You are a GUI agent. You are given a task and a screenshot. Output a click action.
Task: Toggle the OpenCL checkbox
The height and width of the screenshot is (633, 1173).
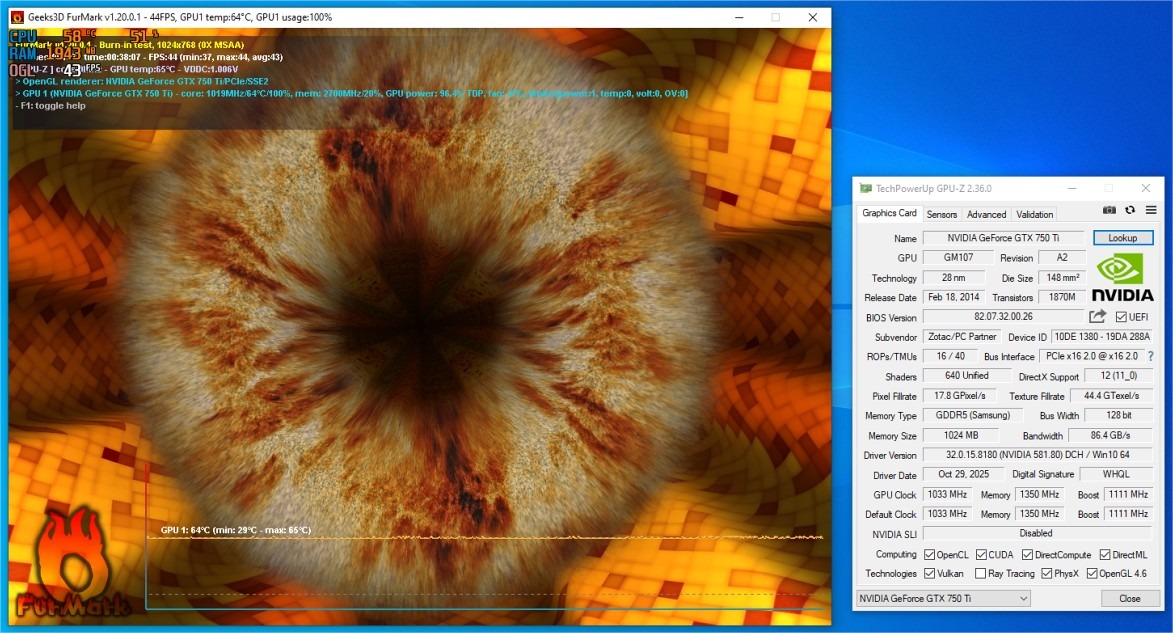(929, 554)
